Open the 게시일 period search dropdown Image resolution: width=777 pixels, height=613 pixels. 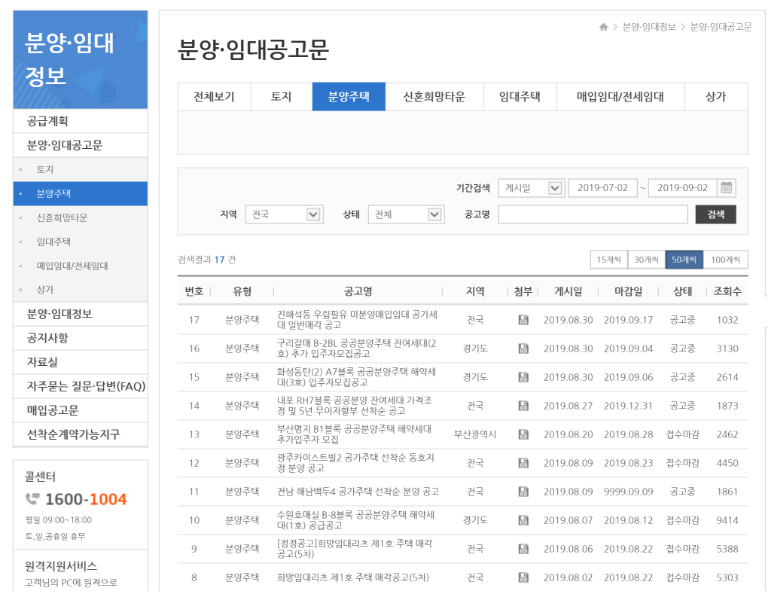pyautogui.click(x=531, y=188)
